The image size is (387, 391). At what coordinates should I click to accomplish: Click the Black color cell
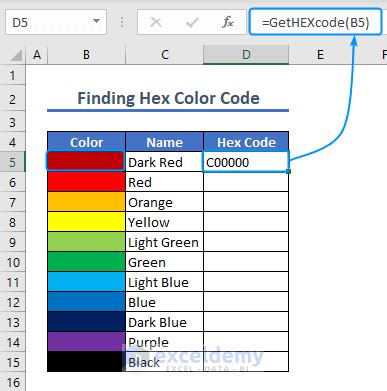tap(86, 362)
